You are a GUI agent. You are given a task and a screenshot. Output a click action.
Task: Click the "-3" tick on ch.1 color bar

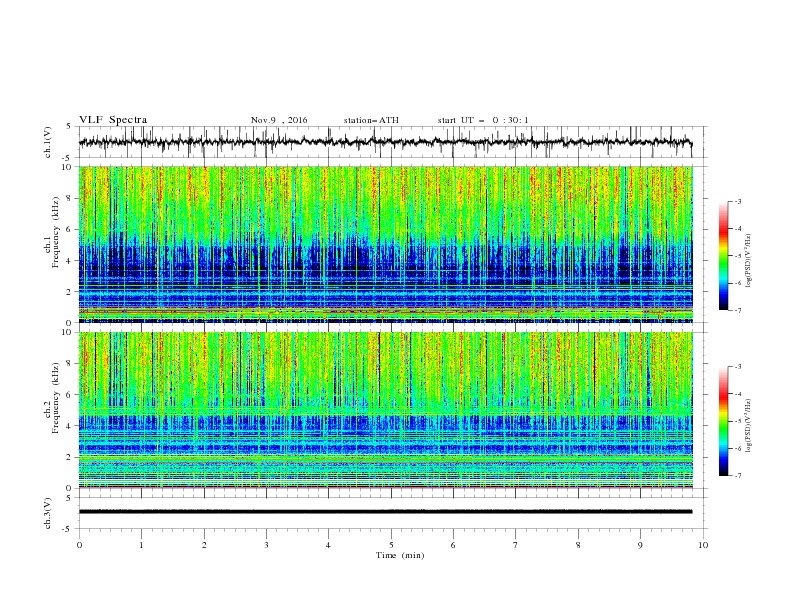[x=737, y=201]
